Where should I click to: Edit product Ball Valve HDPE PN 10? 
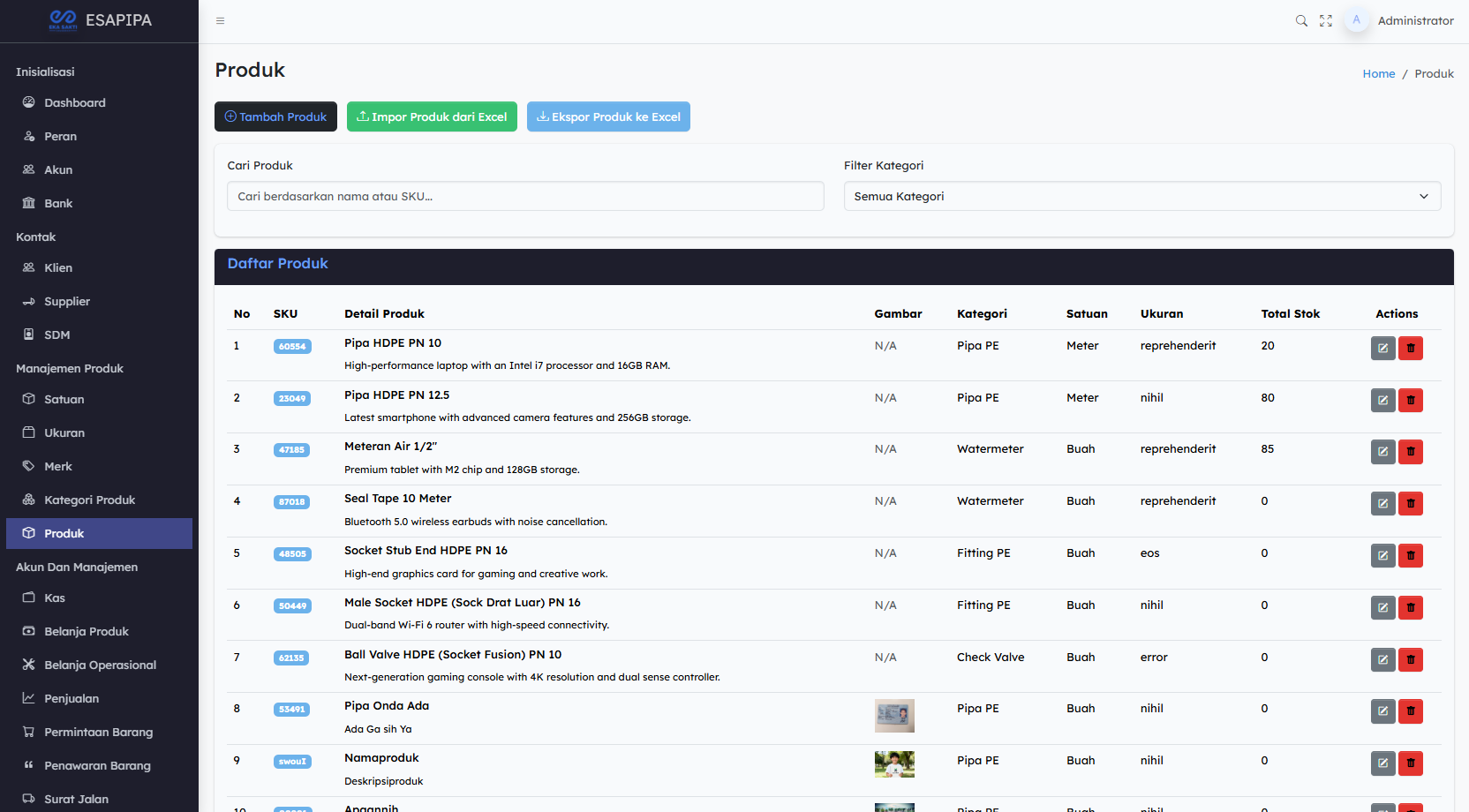pyautogui.click(x=1383, y=659)
